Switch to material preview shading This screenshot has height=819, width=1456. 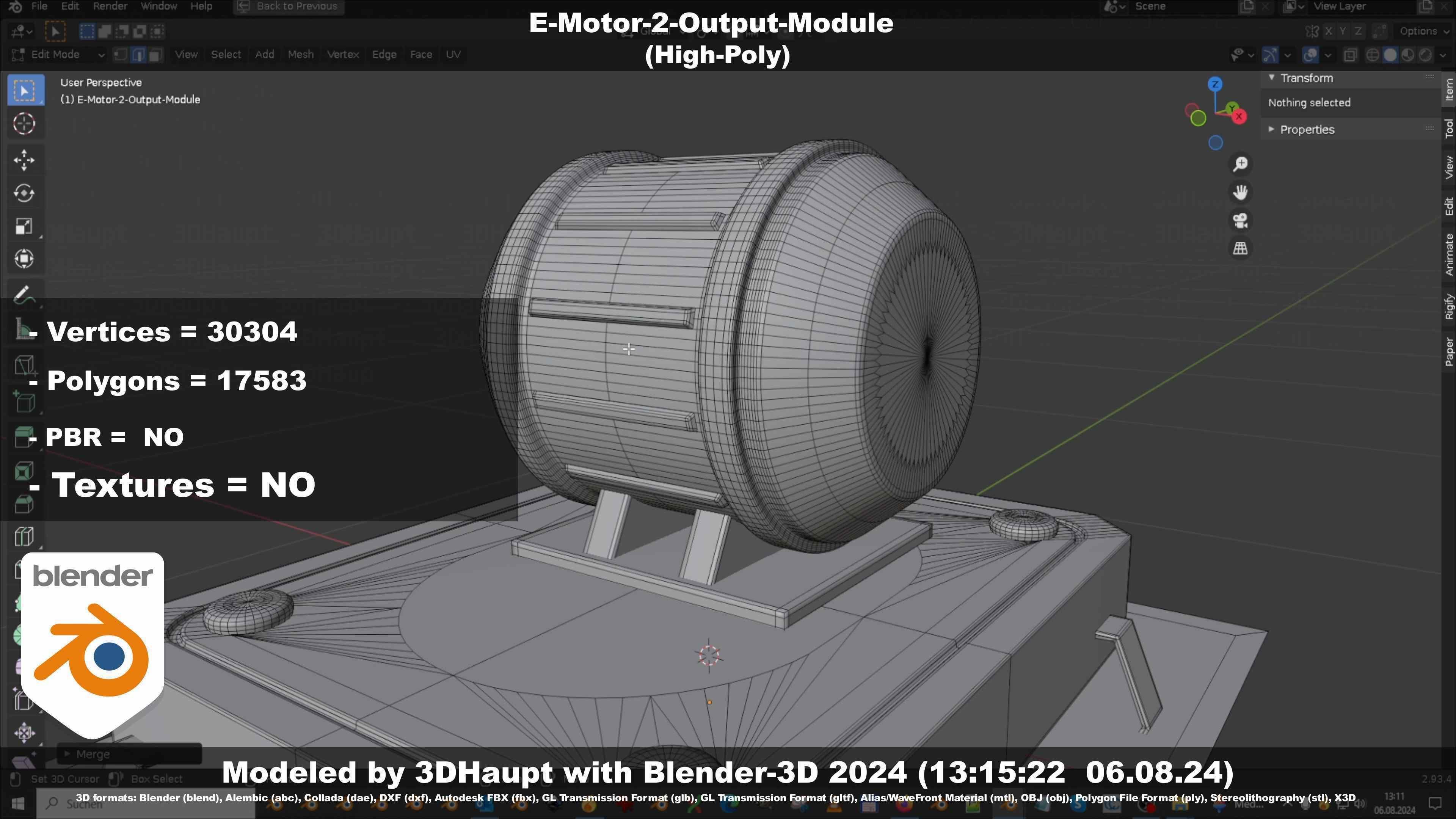coord(1408,55)
